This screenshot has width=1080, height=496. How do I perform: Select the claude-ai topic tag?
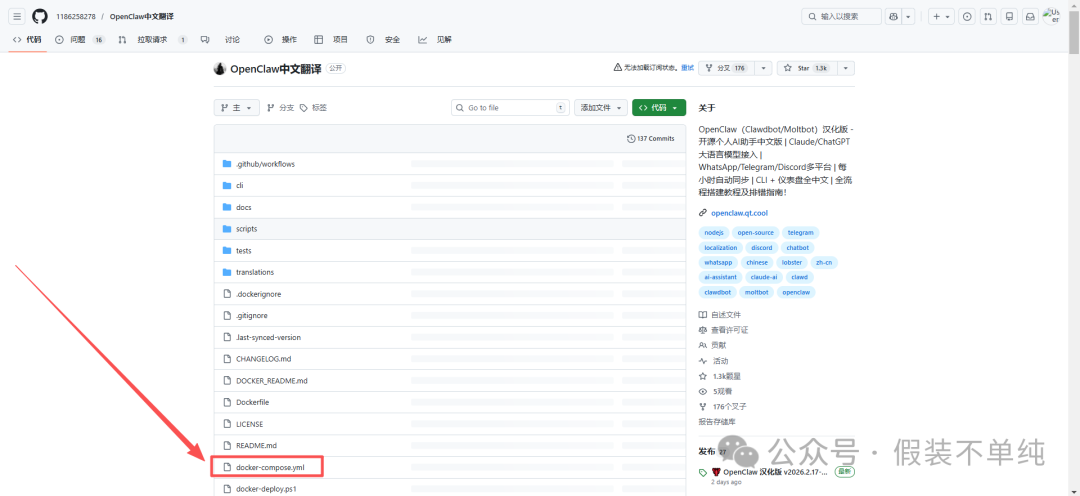[x=763, y=277]
